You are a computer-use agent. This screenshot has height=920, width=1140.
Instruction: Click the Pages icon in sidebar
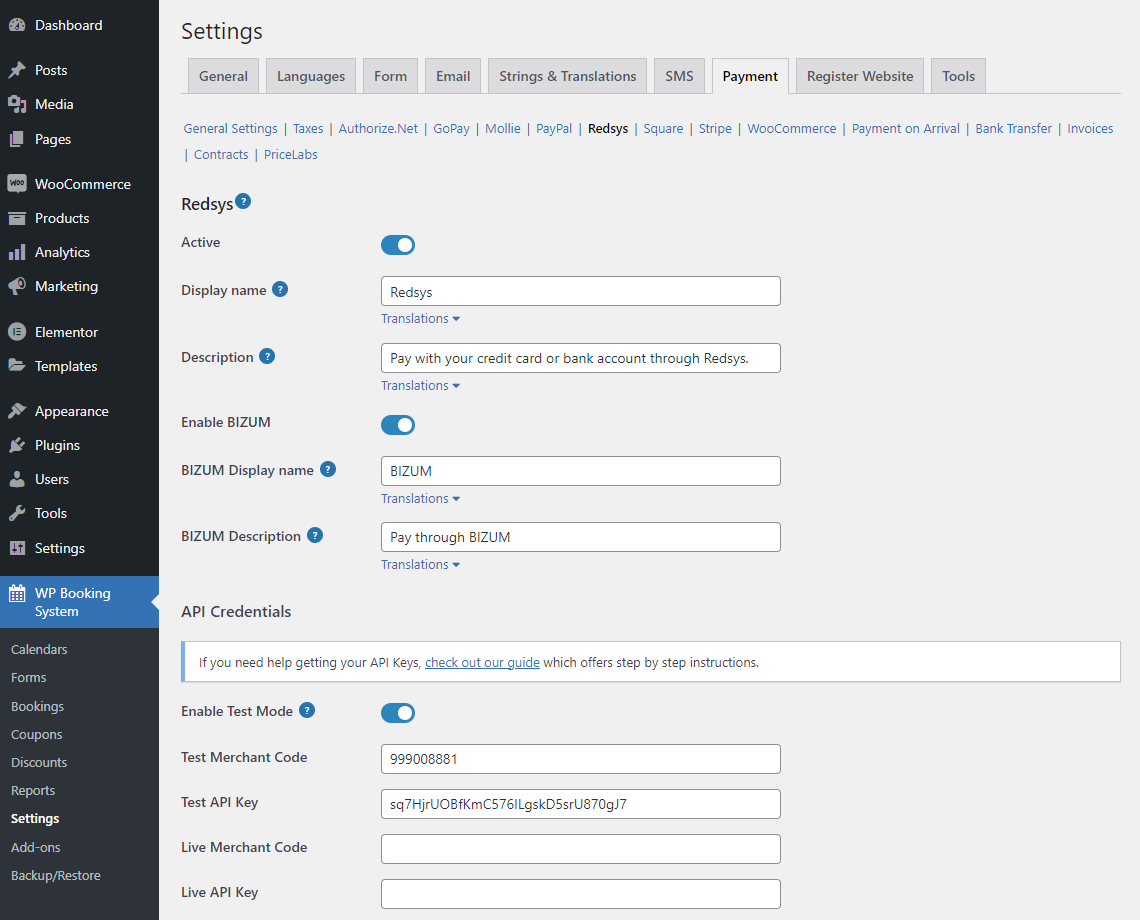(17, 139)
